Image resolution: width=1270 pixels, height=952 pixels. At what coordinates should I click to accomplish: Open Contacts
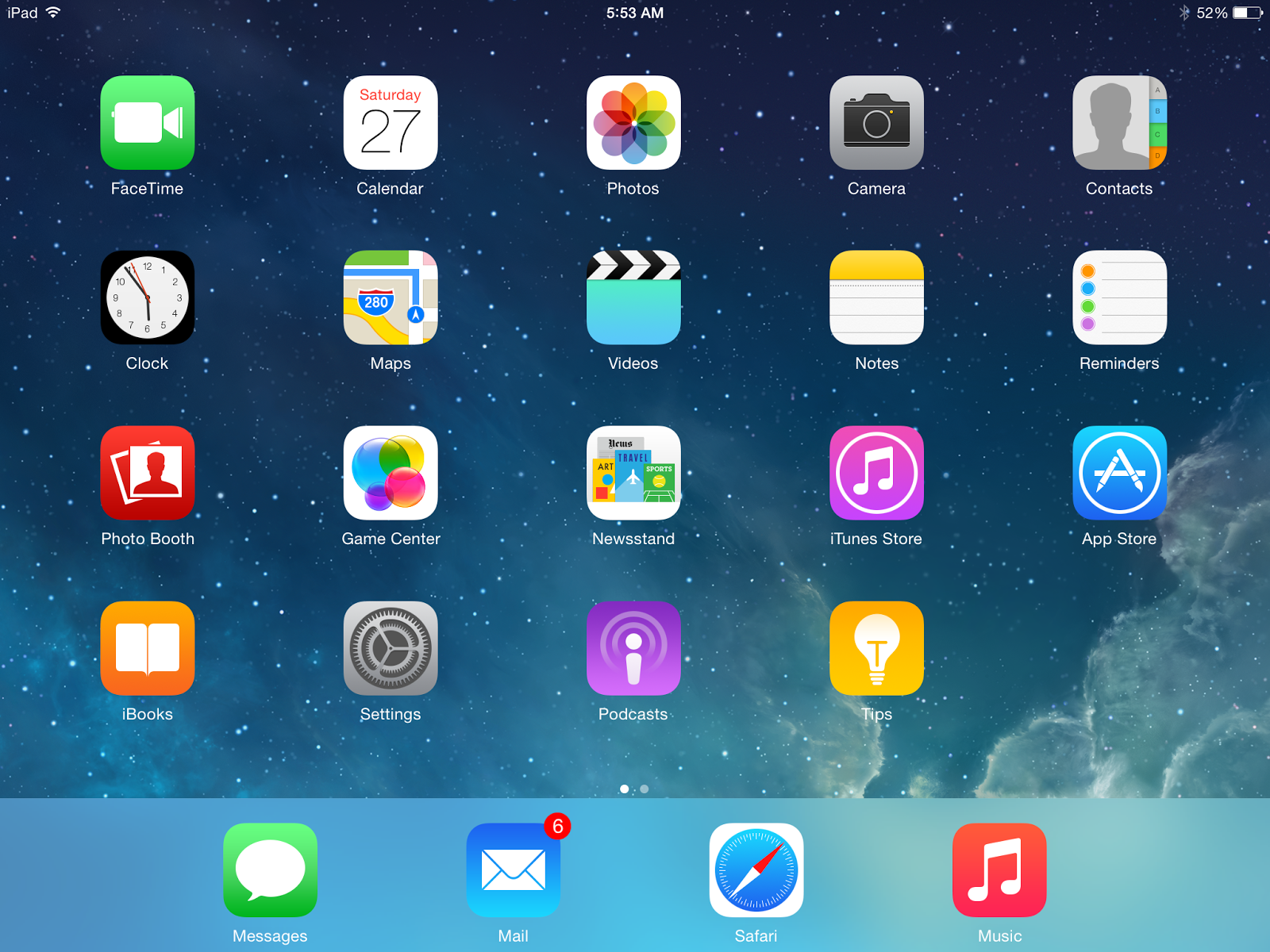point(1119,123)
